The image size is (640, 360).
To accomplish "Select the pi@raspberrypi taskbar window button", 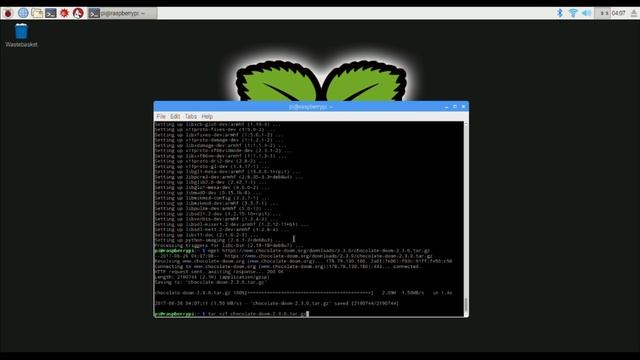I will pos(122,13).
